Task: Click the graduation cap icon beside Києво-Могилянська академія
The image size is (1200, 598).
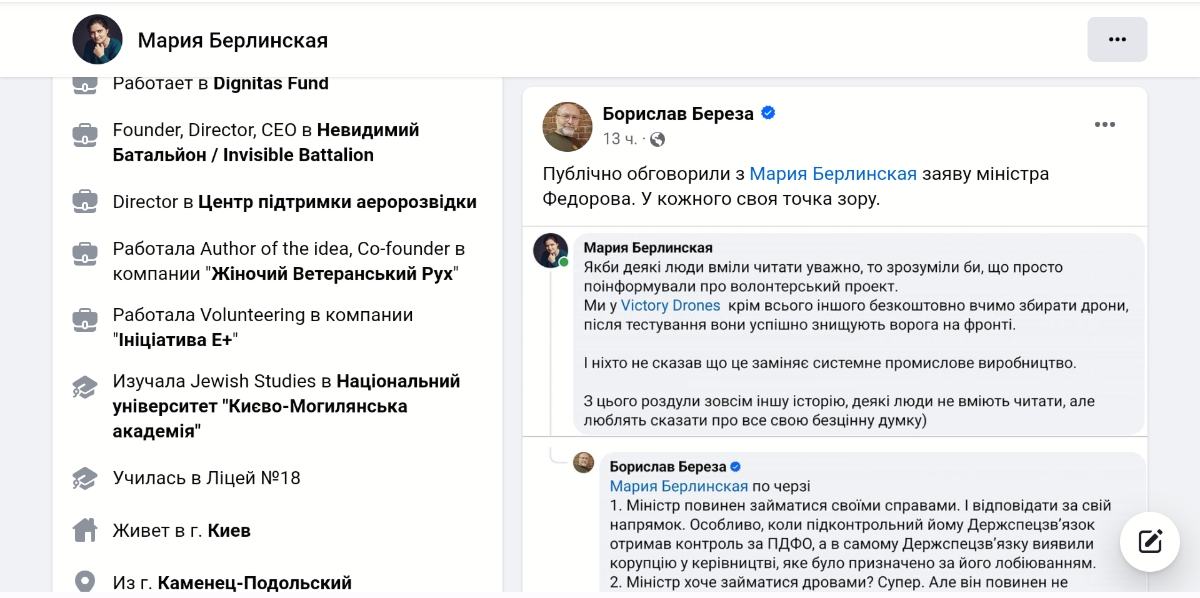Action: (x=85, y=387)
